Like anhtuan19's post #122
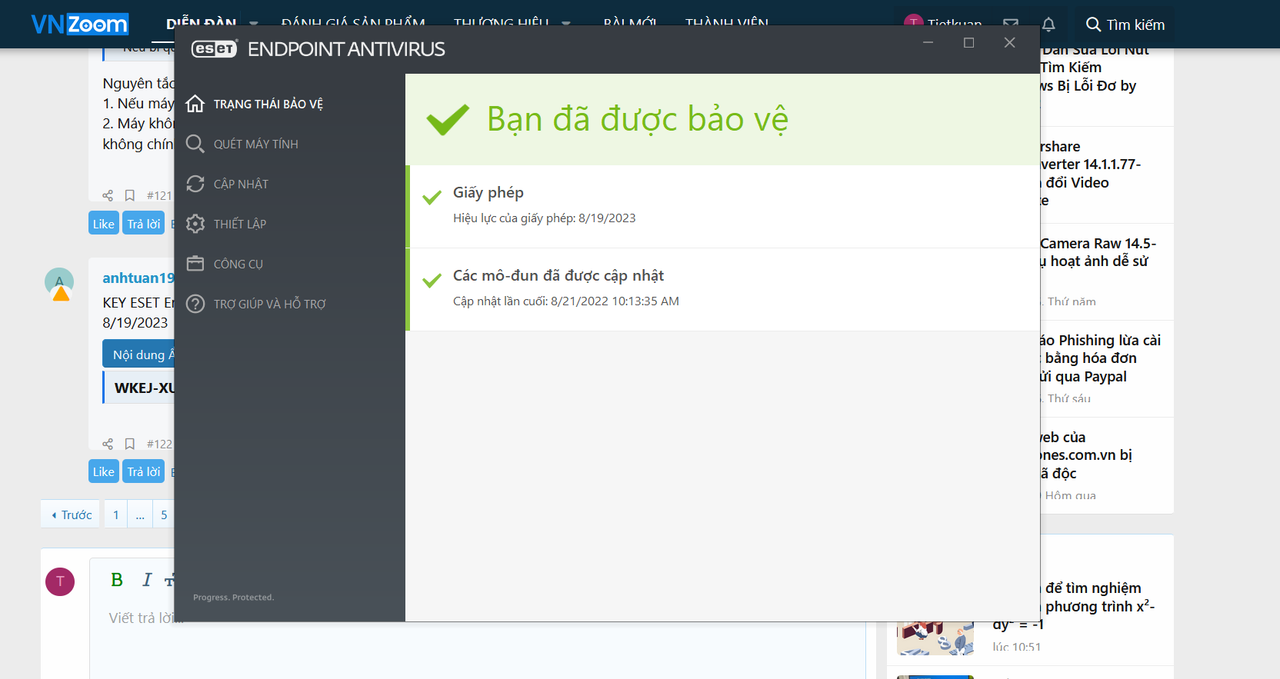The image size is (1280, 679). pyautogui.click(x=104, y=471)
